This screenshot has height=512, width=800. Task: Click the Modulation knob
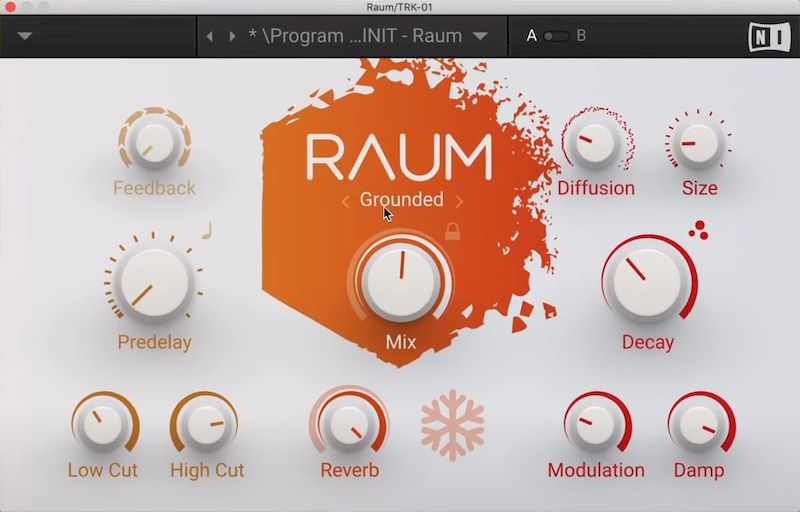tap(595, 423)
